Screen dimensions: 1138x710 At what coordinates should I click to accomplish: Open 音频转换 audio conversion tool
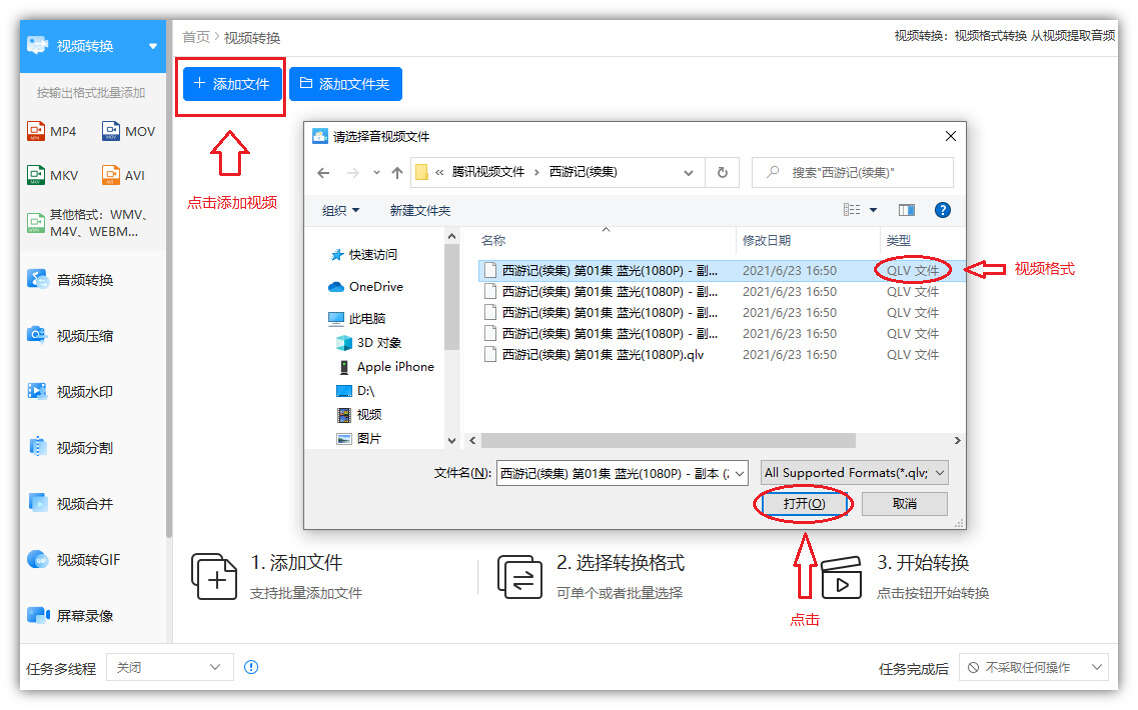pos(70,279)
